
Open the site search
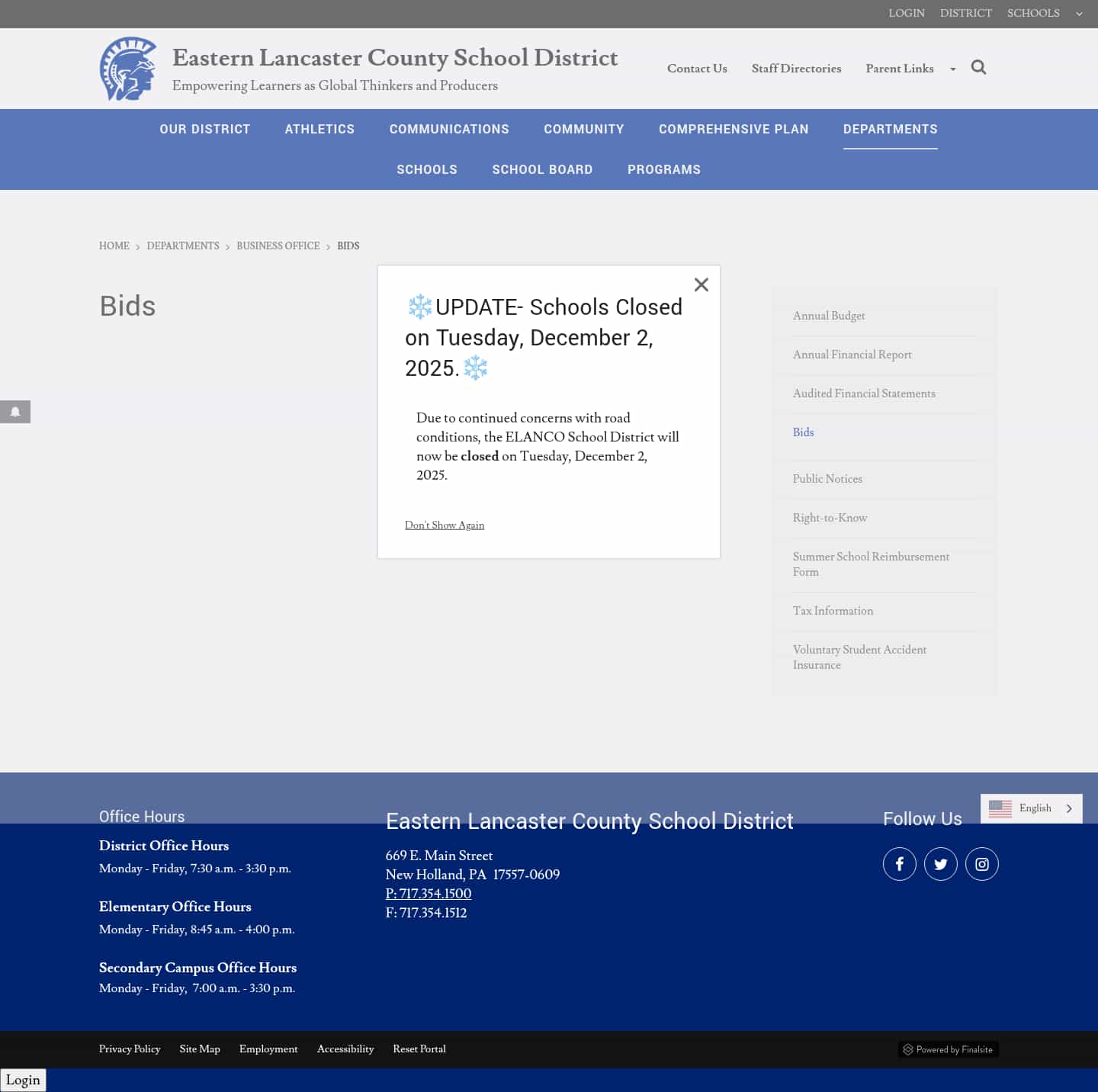979,67
